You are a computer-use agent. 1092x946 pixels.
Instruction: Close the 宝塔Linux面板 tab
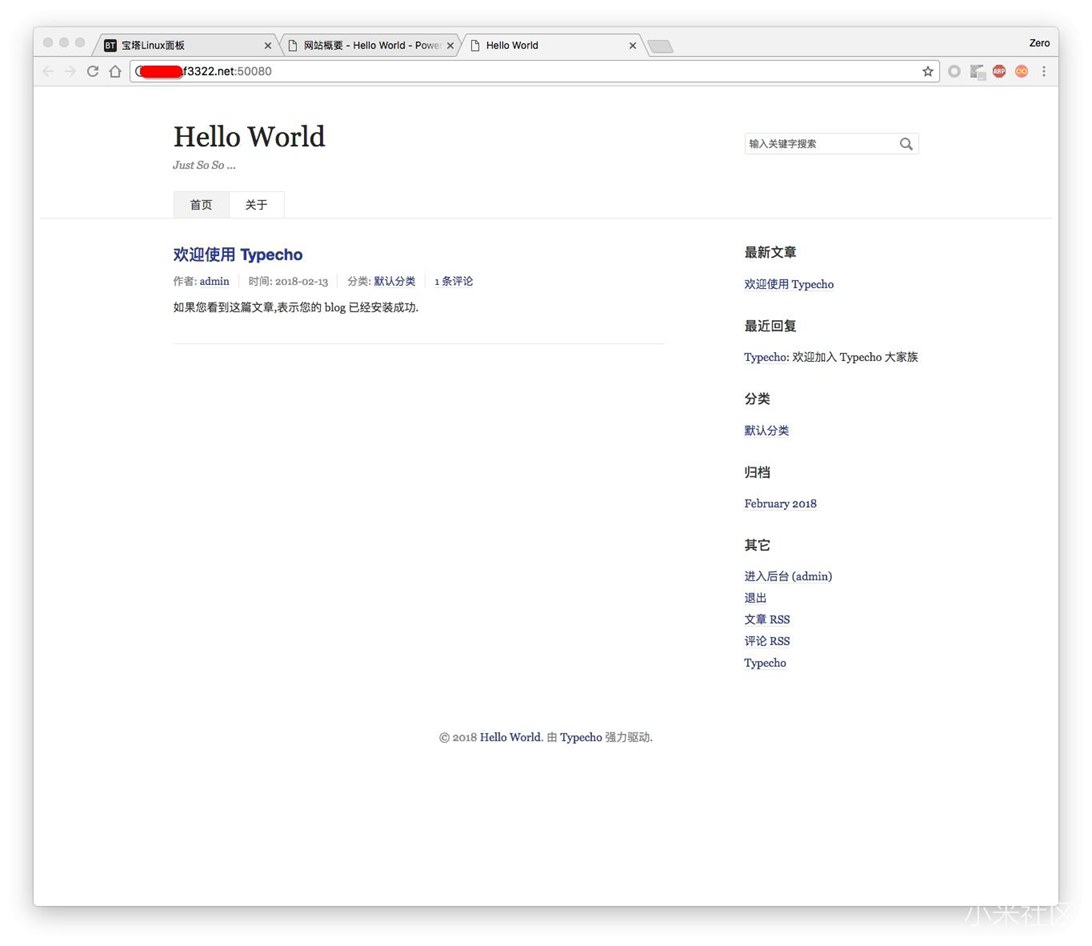pyautogui.click(x=268, y=45)
